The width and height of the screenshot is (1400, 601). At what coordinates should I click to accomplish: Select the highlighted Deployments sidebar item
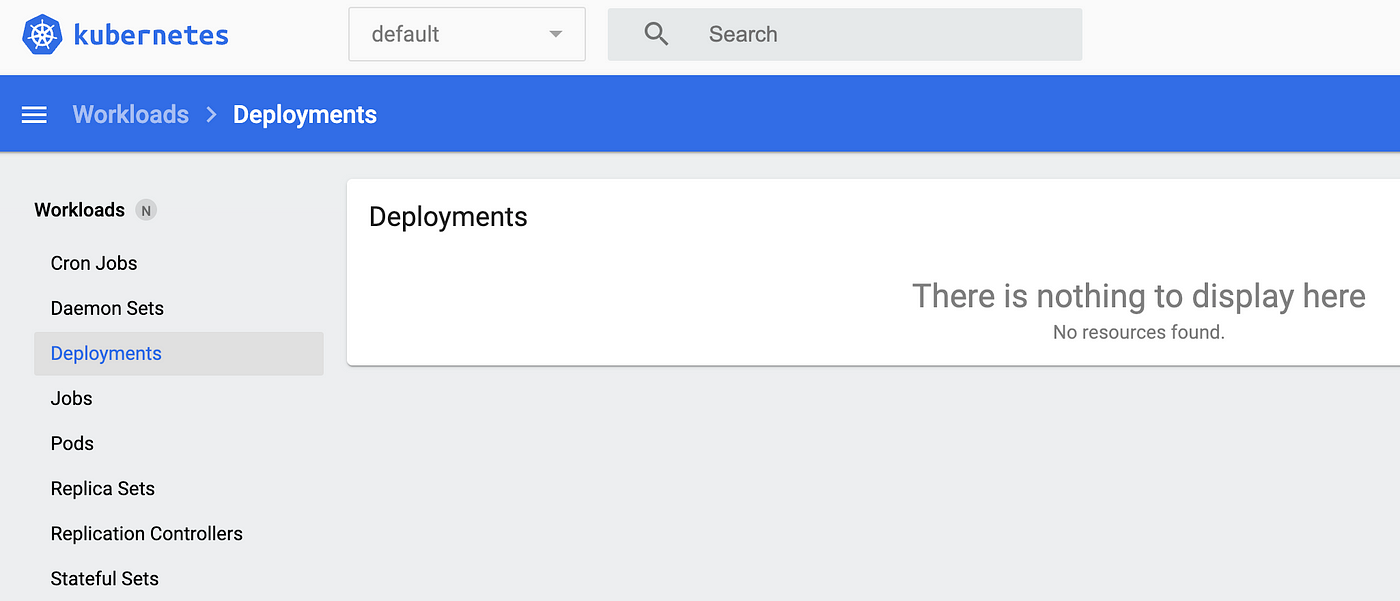[x=179, y=353]
